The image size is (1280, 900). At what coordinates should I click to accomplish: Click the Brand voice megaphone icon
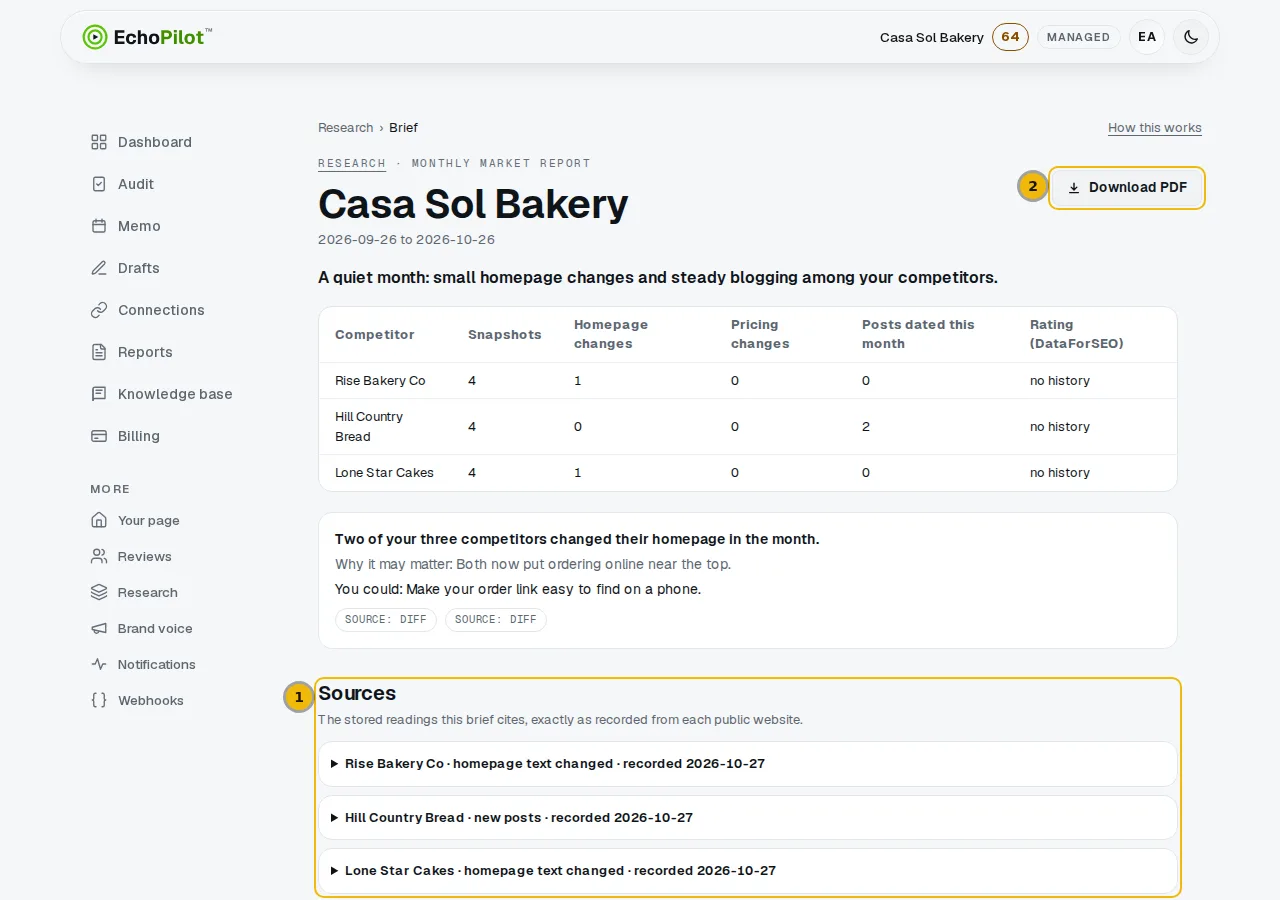(99, 628)
